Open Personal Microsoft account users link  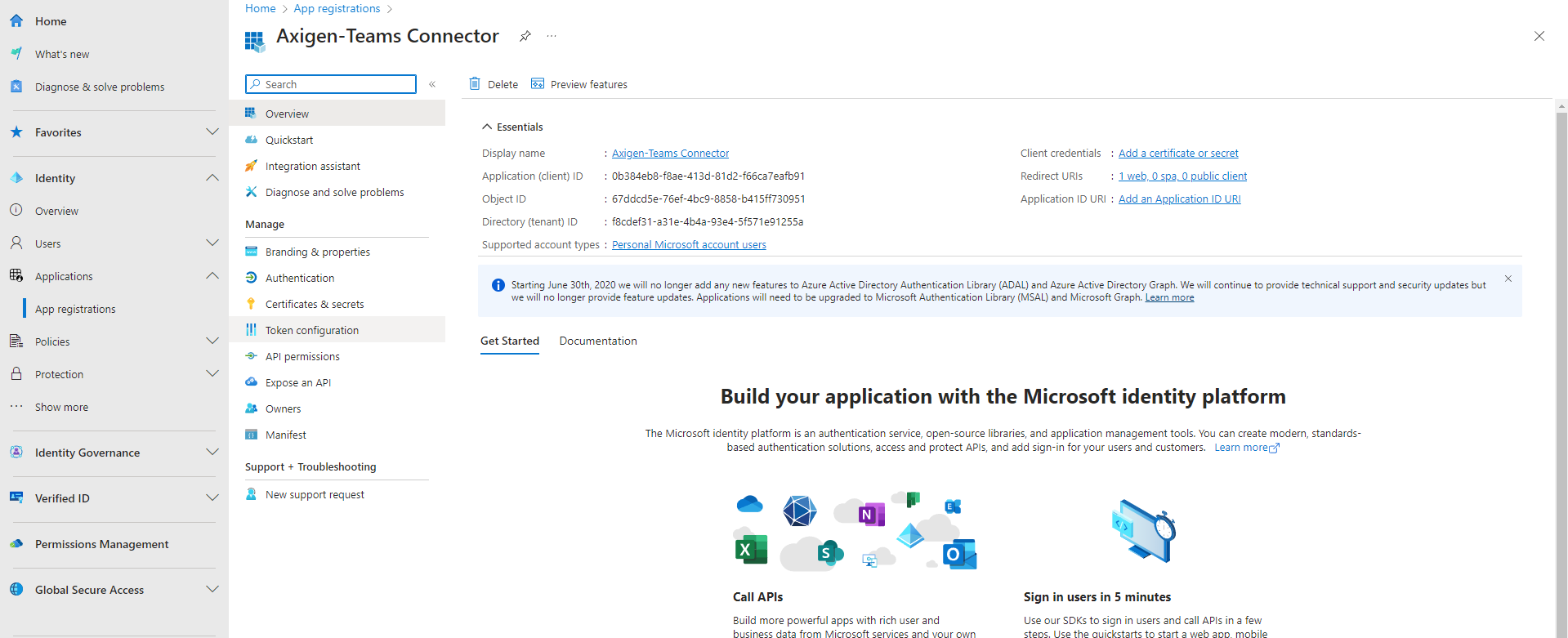coord(689,245)
